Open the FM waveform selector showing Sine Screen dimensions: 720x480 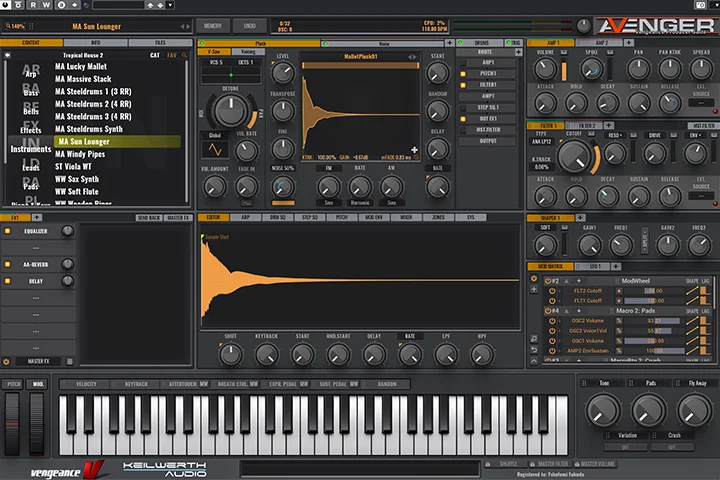click(328, 203)
